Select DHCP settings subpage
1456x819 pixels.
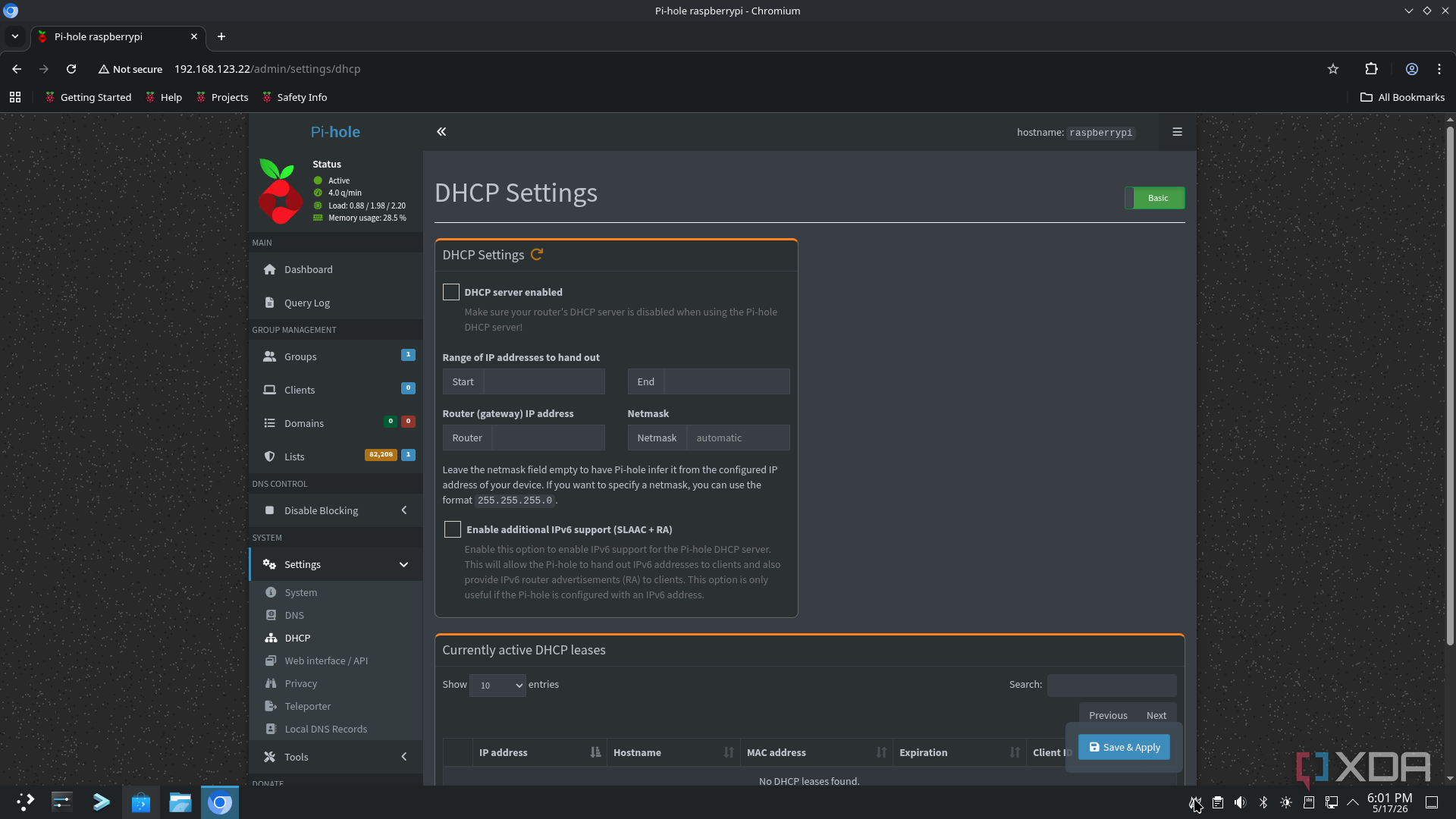coord(297,639)
